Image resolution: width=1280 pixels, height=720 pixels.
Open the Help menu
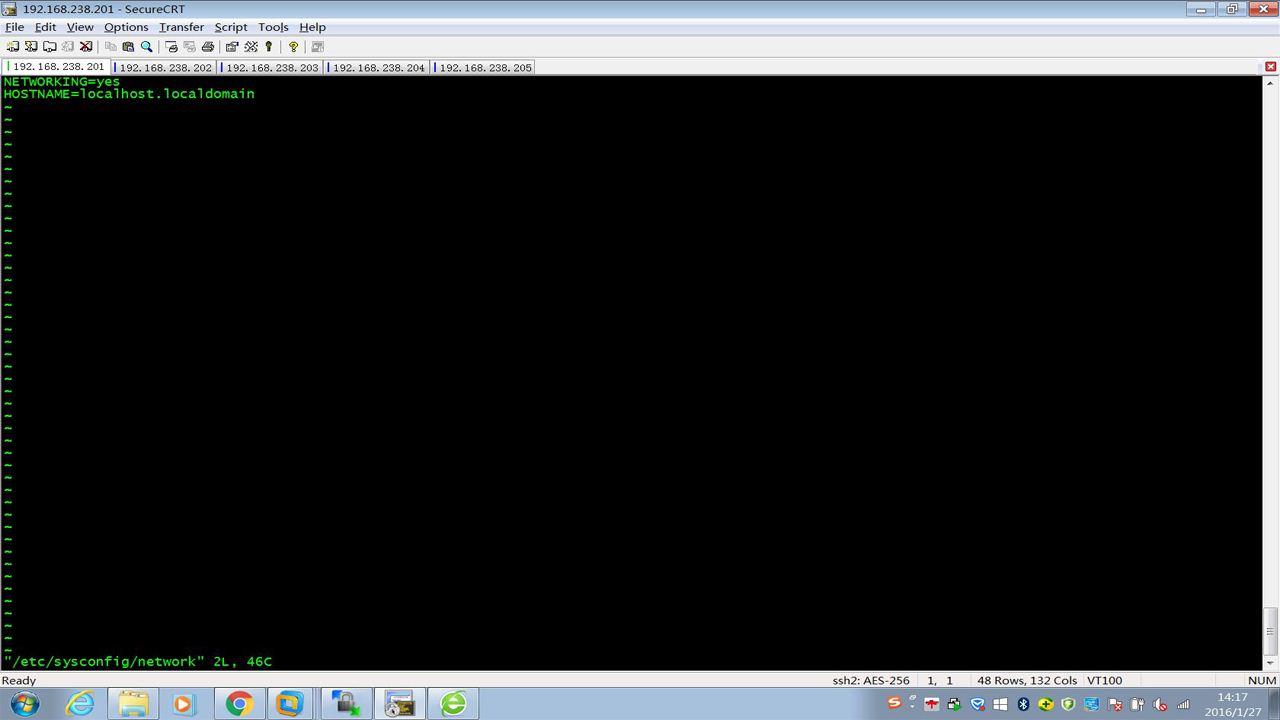pos(312,27)
